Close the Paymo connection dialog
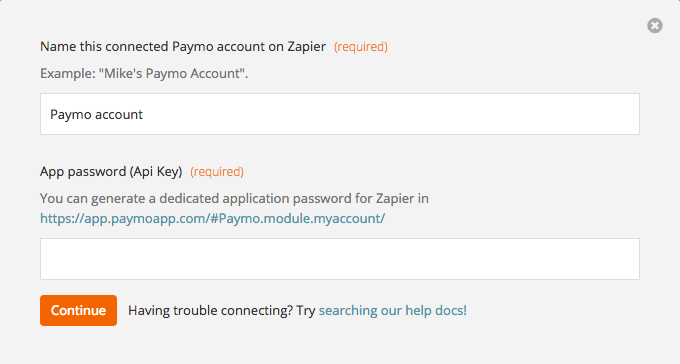This screenshot has height=364, width=680. (655, 26)
